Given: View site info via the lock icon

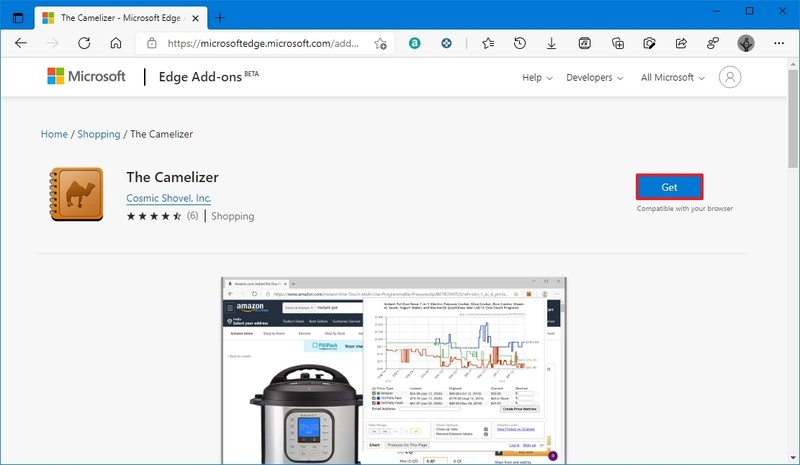Looking at the screenshot, I should tap(152, 43).
